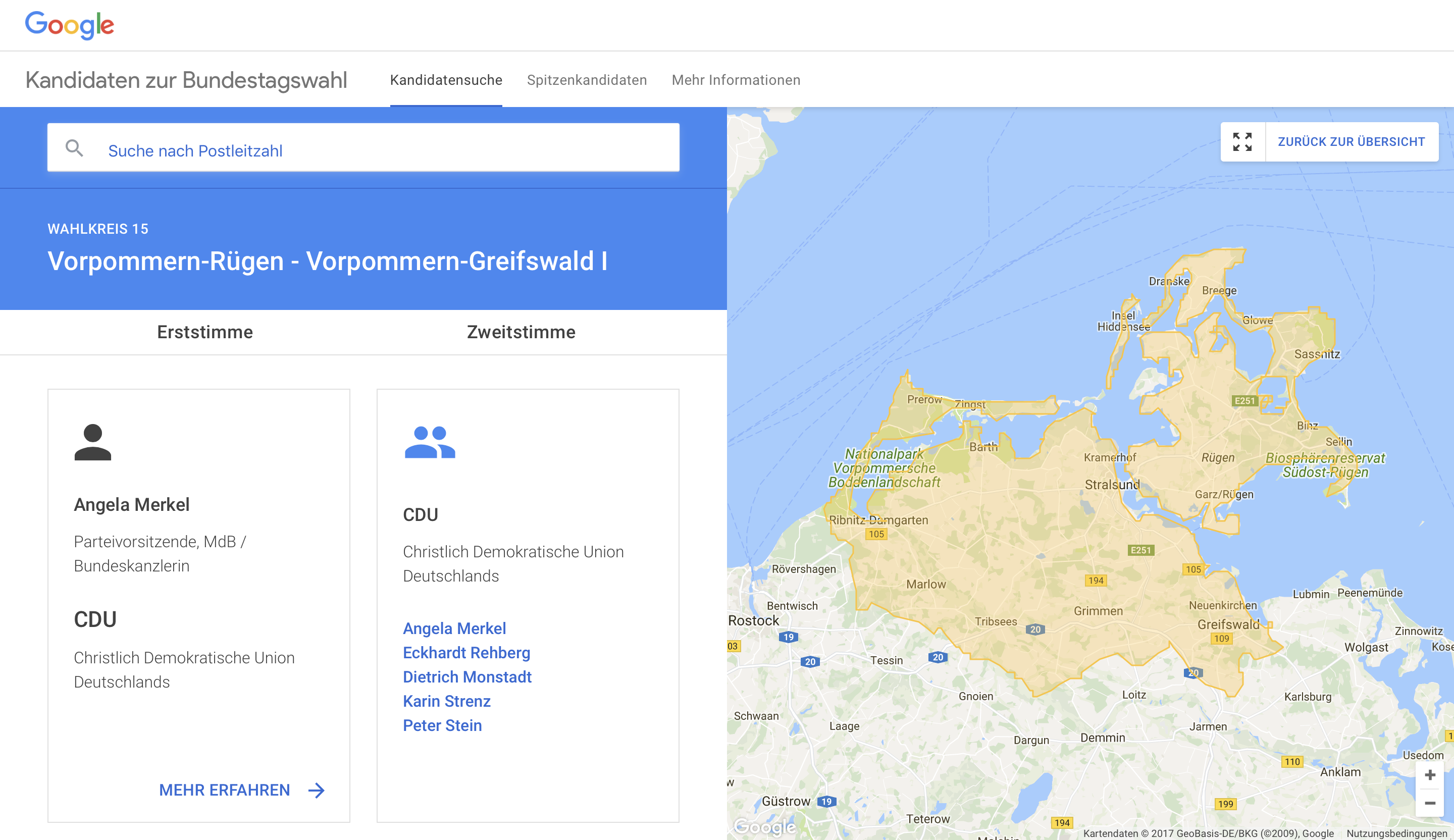Click Rostock label on the map

tap(753, 621)
